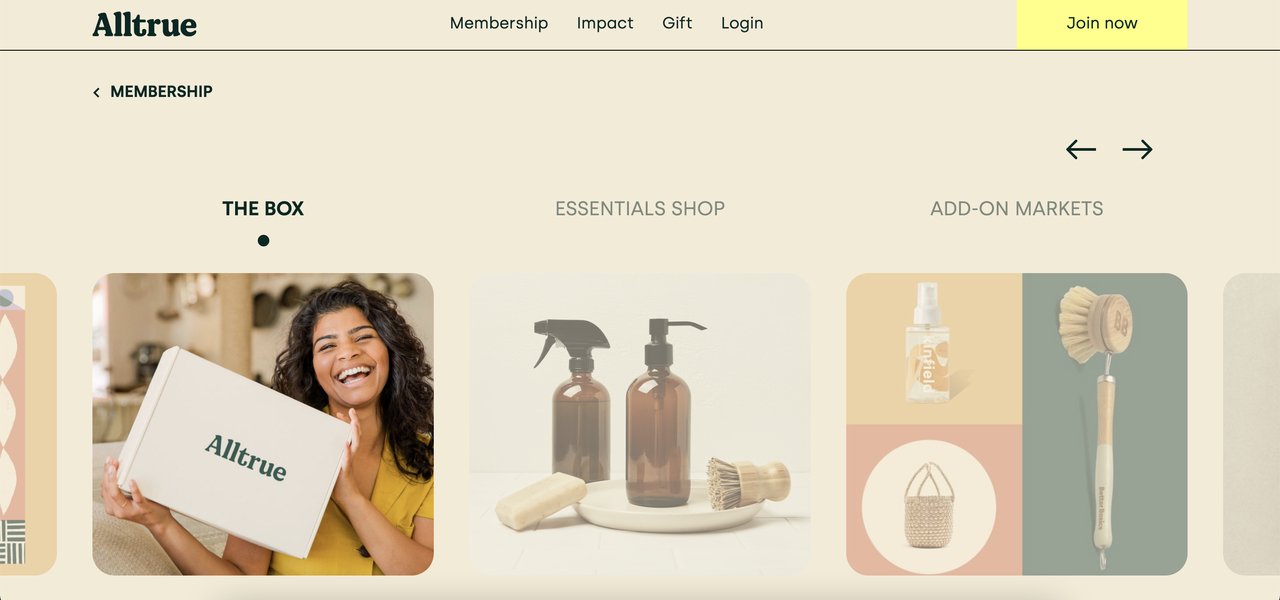This screenshot has width=1280, height=600.
Task: Open the woman holding Alltrue box image
Action: pos(263,424)
